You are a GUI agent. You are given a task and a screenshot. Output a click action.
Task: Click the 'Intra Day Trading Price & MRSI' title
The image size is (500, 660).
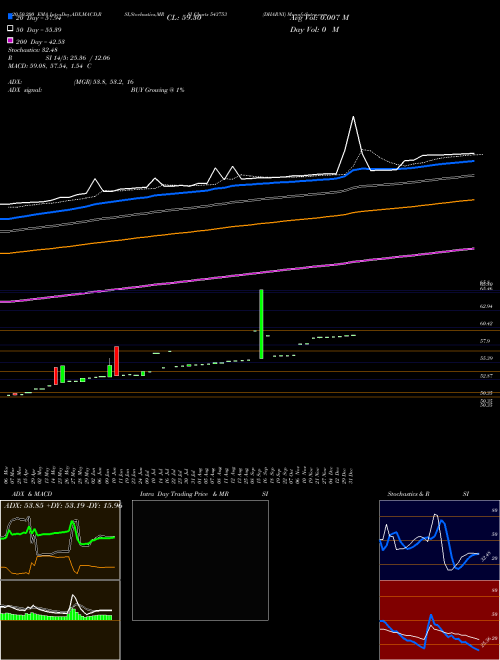click(204, 494)
